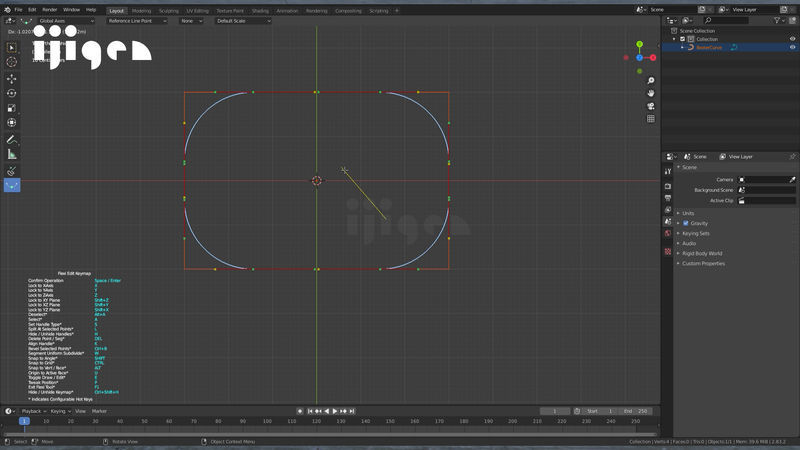Click the zoom magnifier viewport icon
The image size is (800, 450).
(x=651, y=81)
